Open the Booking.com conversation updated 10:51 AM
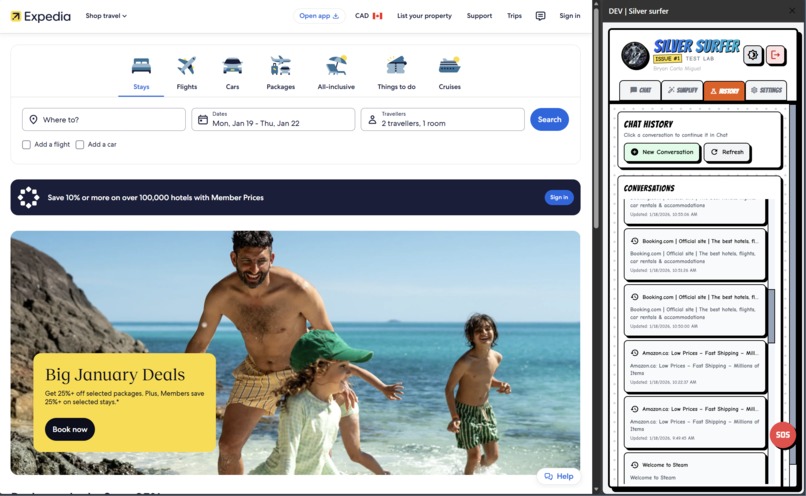The height and width of the screenshot is (496, 806). (694, 255)
